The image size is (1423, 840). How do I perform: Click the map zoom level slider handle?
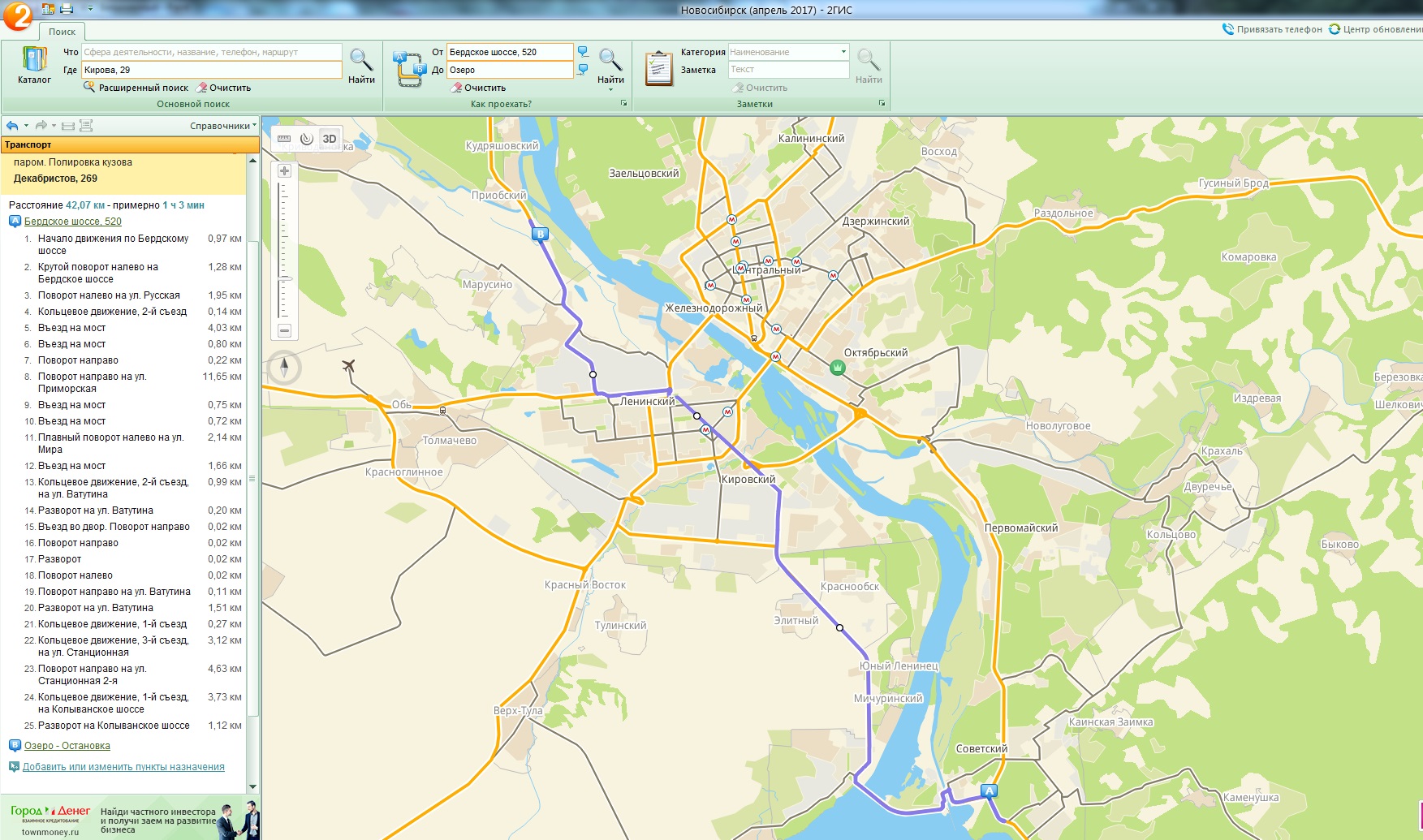pyautogui.click(x=284, y=279)
